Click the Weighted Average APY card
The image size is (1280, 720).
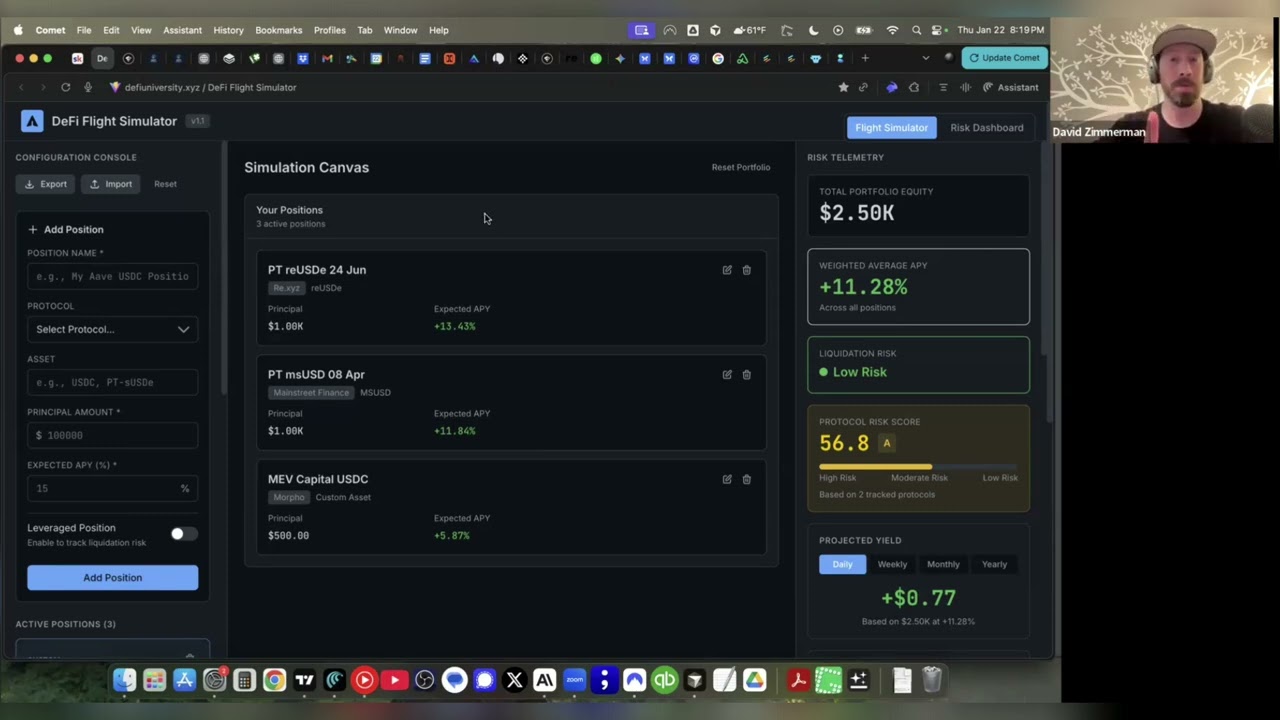click(x=918, y=287)
